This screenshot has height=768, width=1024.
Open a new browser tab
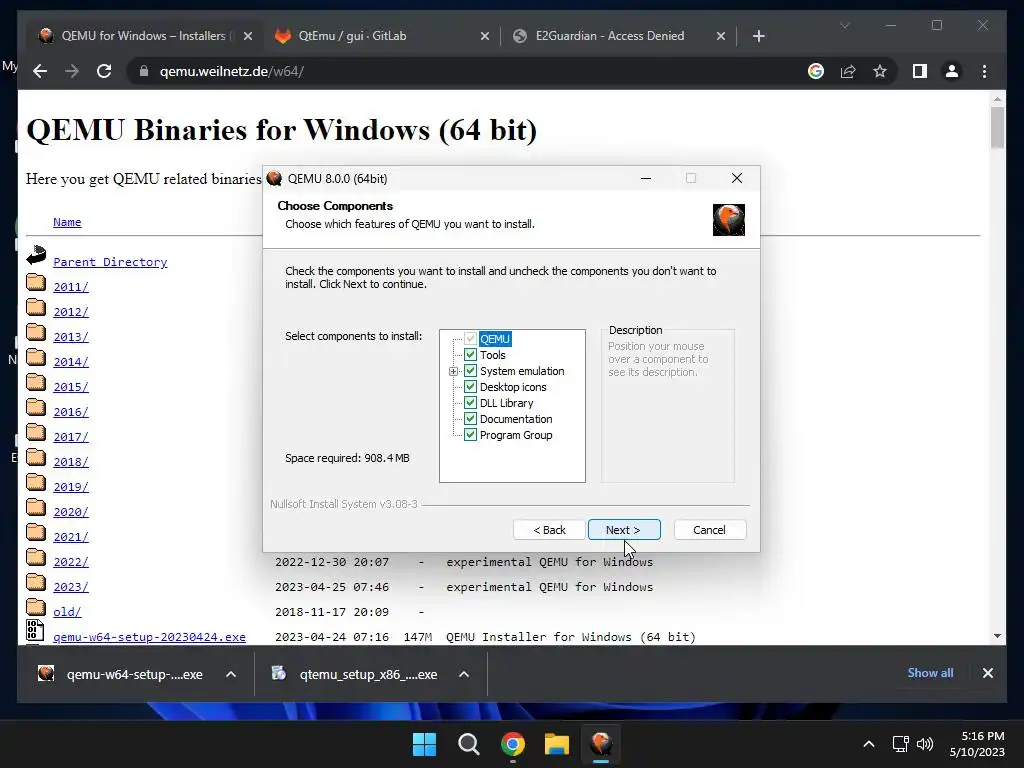[758, 36]
